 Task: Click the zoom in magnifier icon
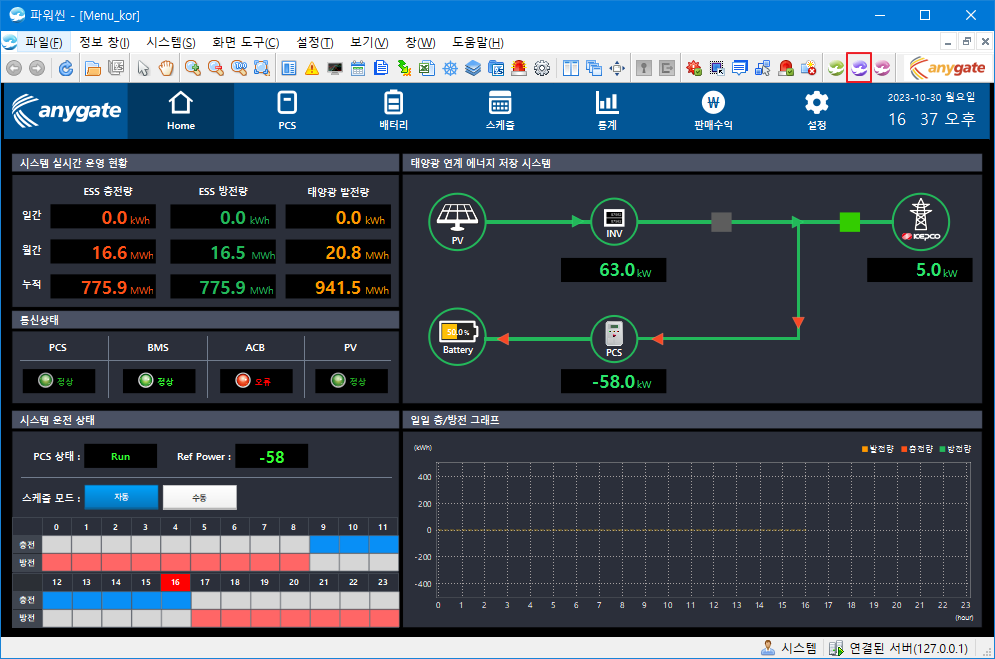tap(192, 68)
